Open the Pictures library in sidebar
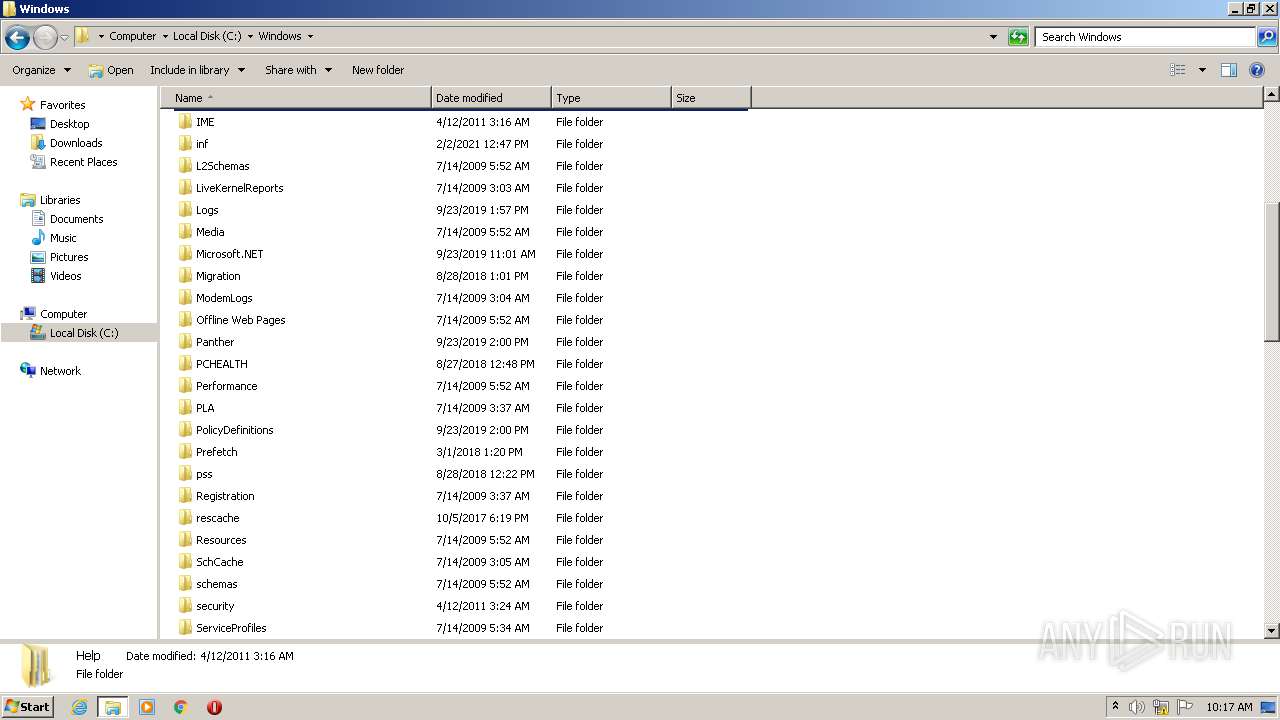The height and width of the screenshot is (720, 1280). click(69, 257)
